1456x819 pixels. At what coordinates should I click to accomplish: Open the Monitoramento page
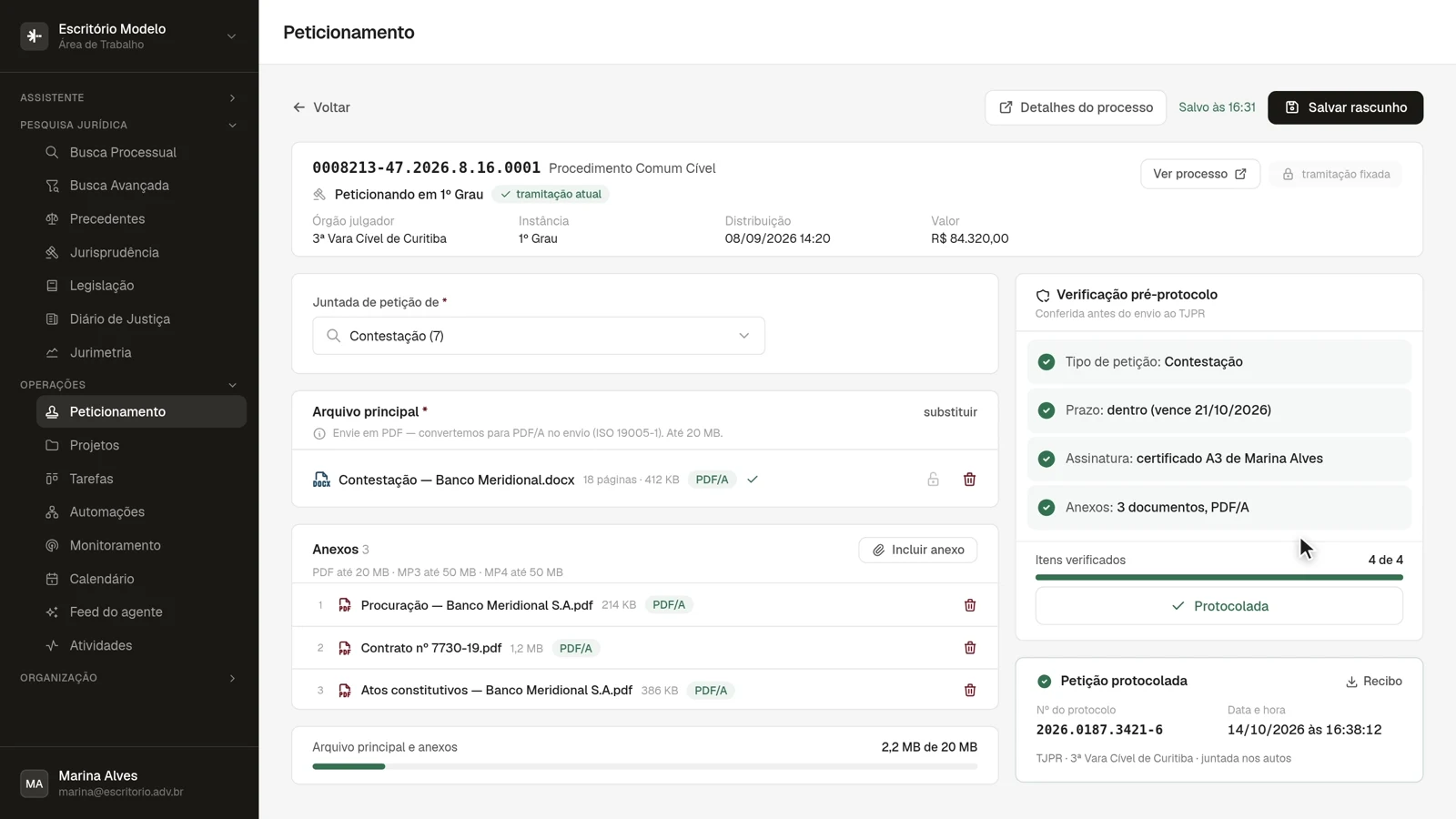pyautogui.click(x=141, y=545)
